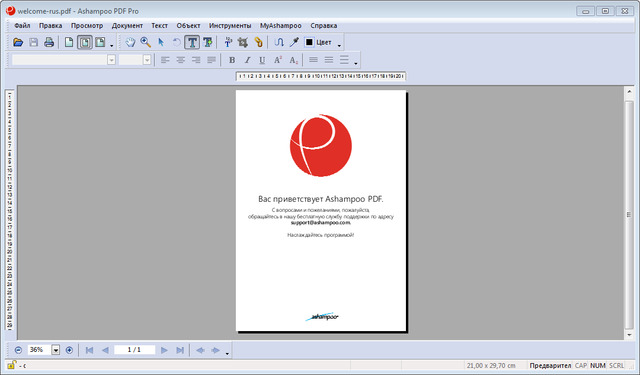Image resolution: width=640 pixels, height=375 pixels.
Task: Expand the page layout toolbar options arrow
Action: point(111,46)
